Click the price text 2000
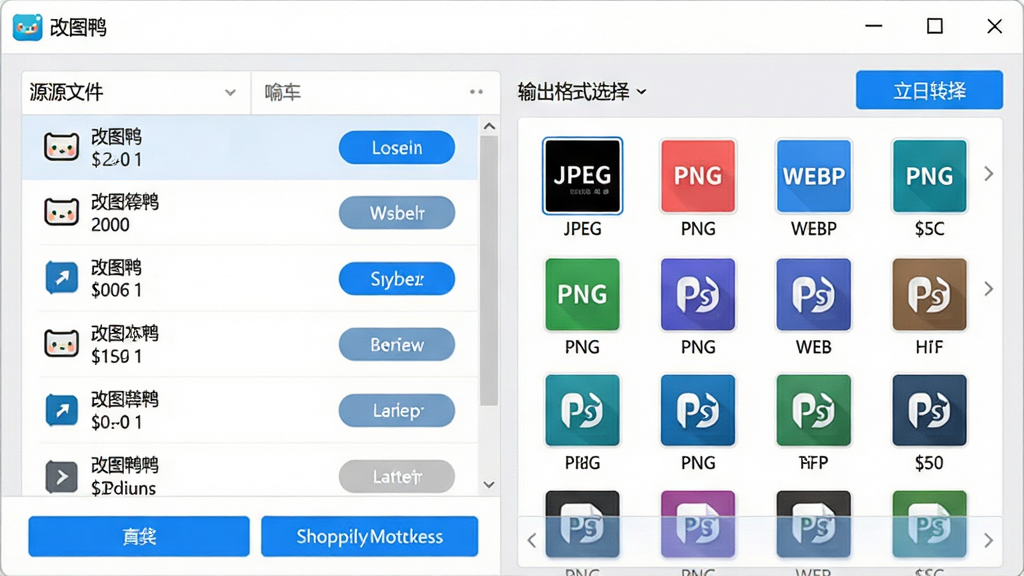 click(x=110, y=225)
